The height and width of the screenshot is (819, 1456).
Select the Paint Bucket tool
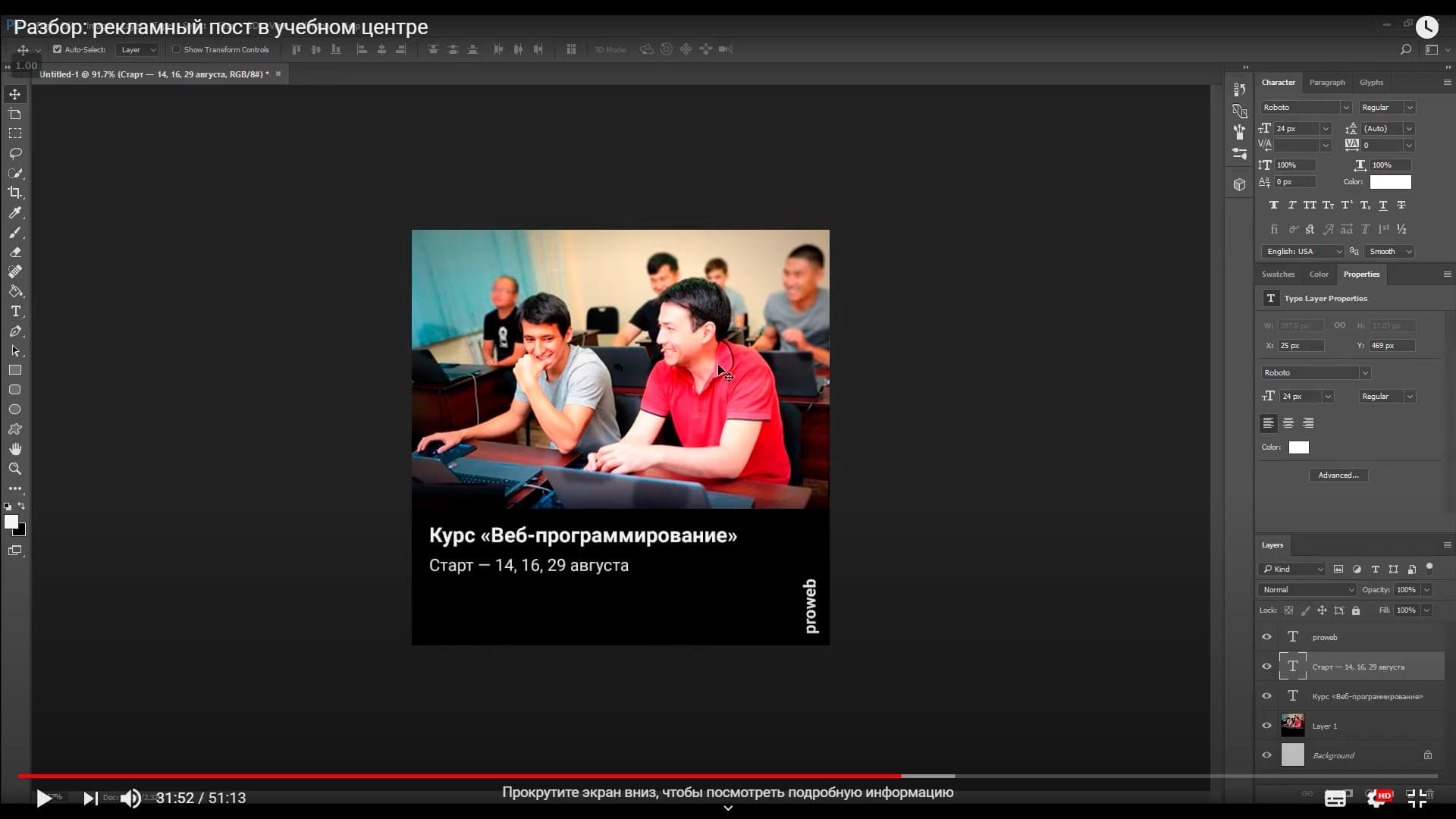point(15,292)
